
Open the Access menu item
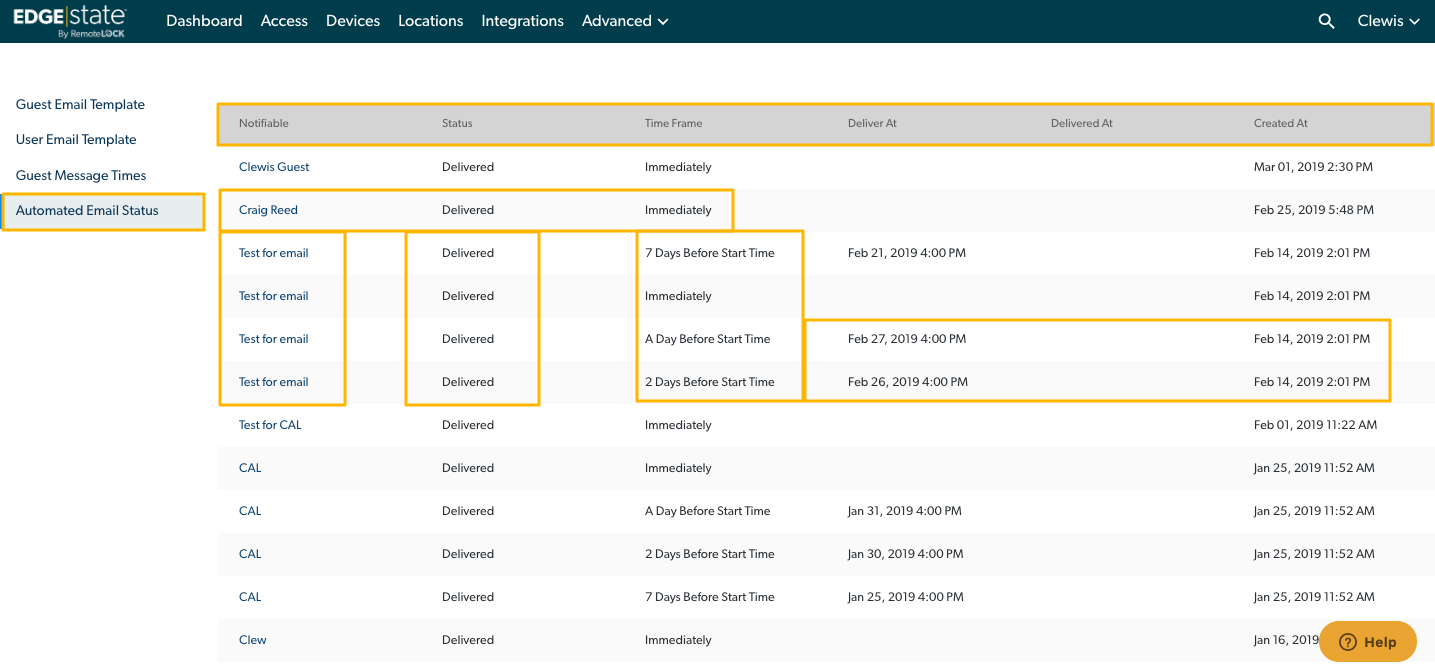coord(284,21)
